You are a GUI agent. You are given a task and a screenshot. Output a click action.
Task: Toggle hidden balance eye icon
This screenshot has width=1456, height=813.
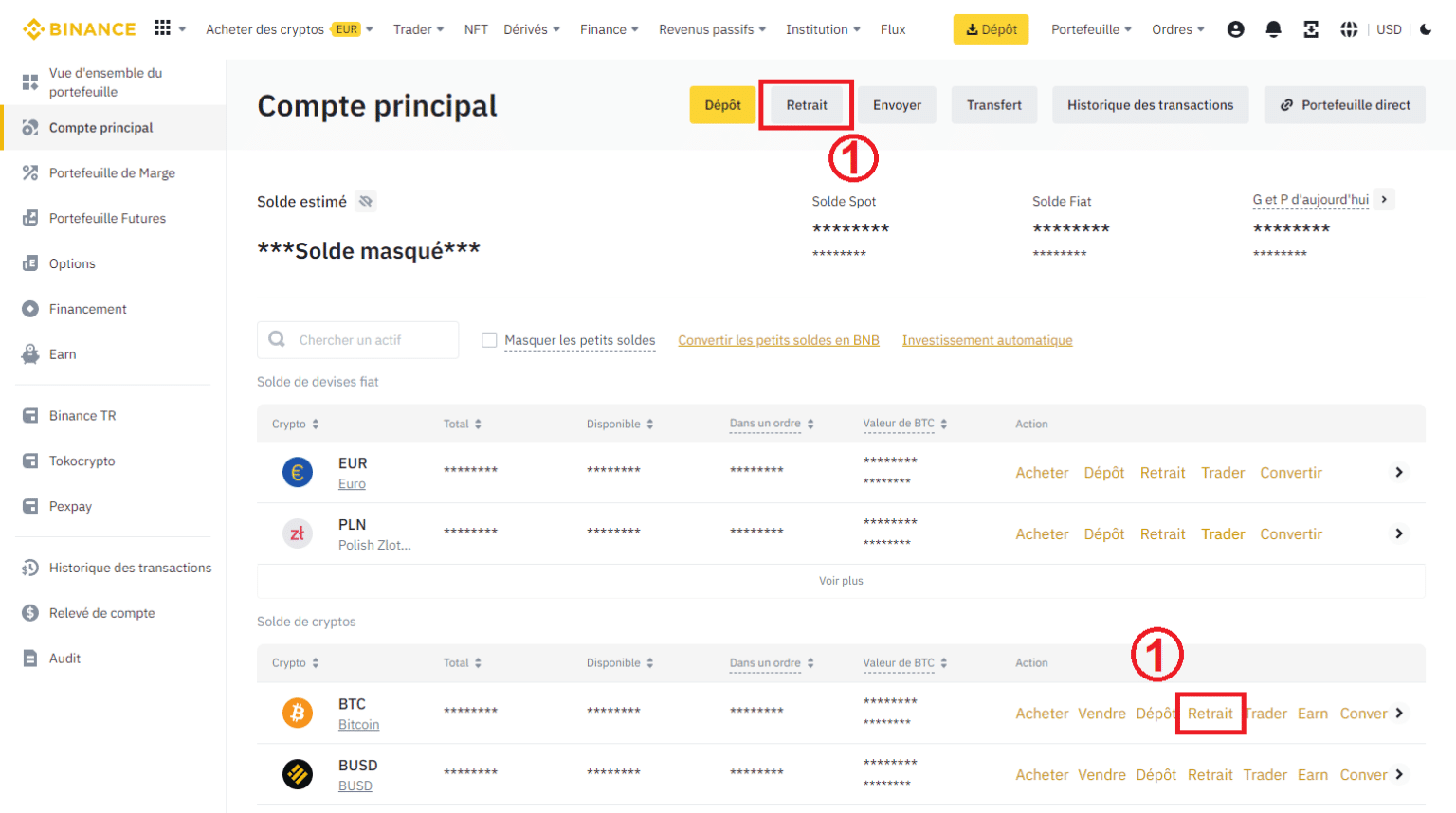[x=366, y=201]
